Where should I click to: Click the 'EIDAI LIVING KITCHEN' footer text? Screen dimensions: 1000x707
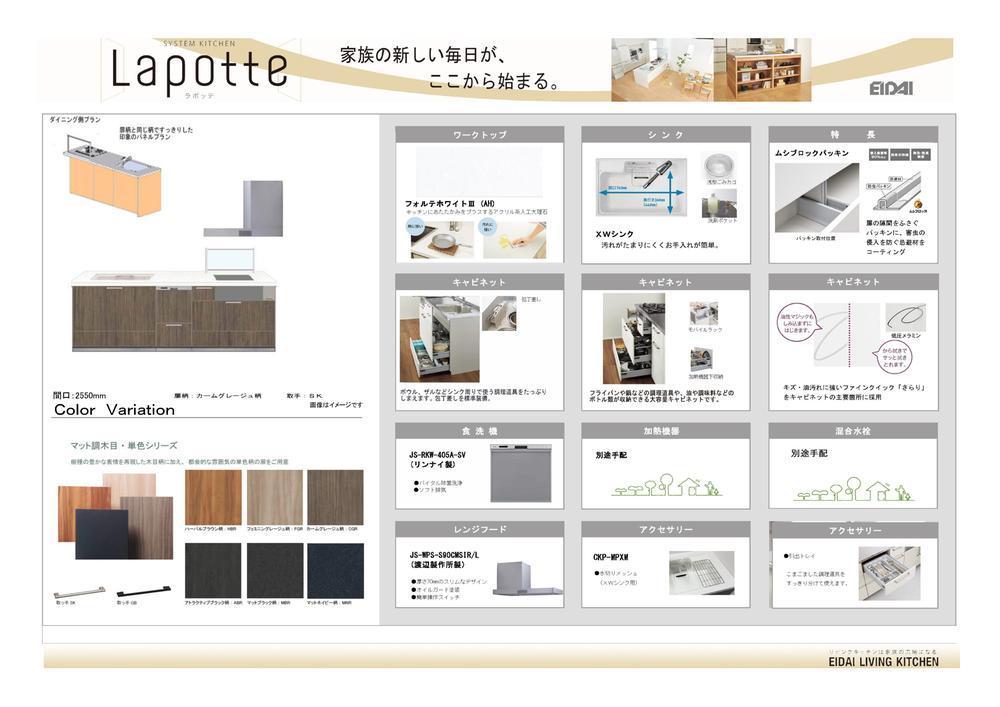tap(884, 662)
